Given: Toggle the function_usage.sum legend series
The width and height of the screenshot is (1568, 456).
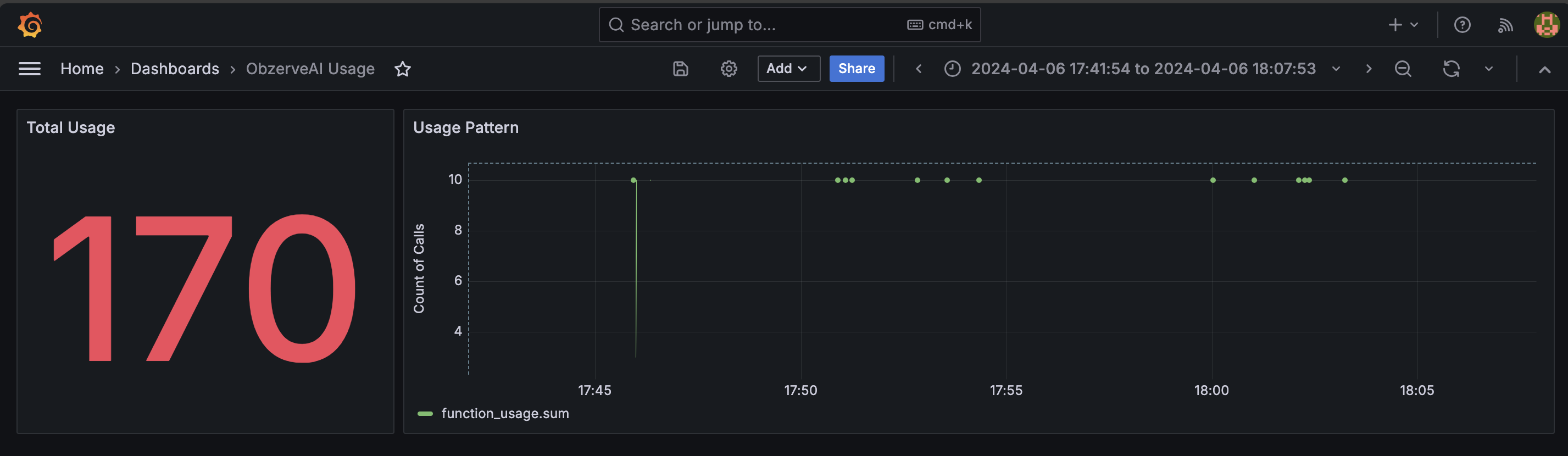Looking at the screenshot, I should [504, 413].
